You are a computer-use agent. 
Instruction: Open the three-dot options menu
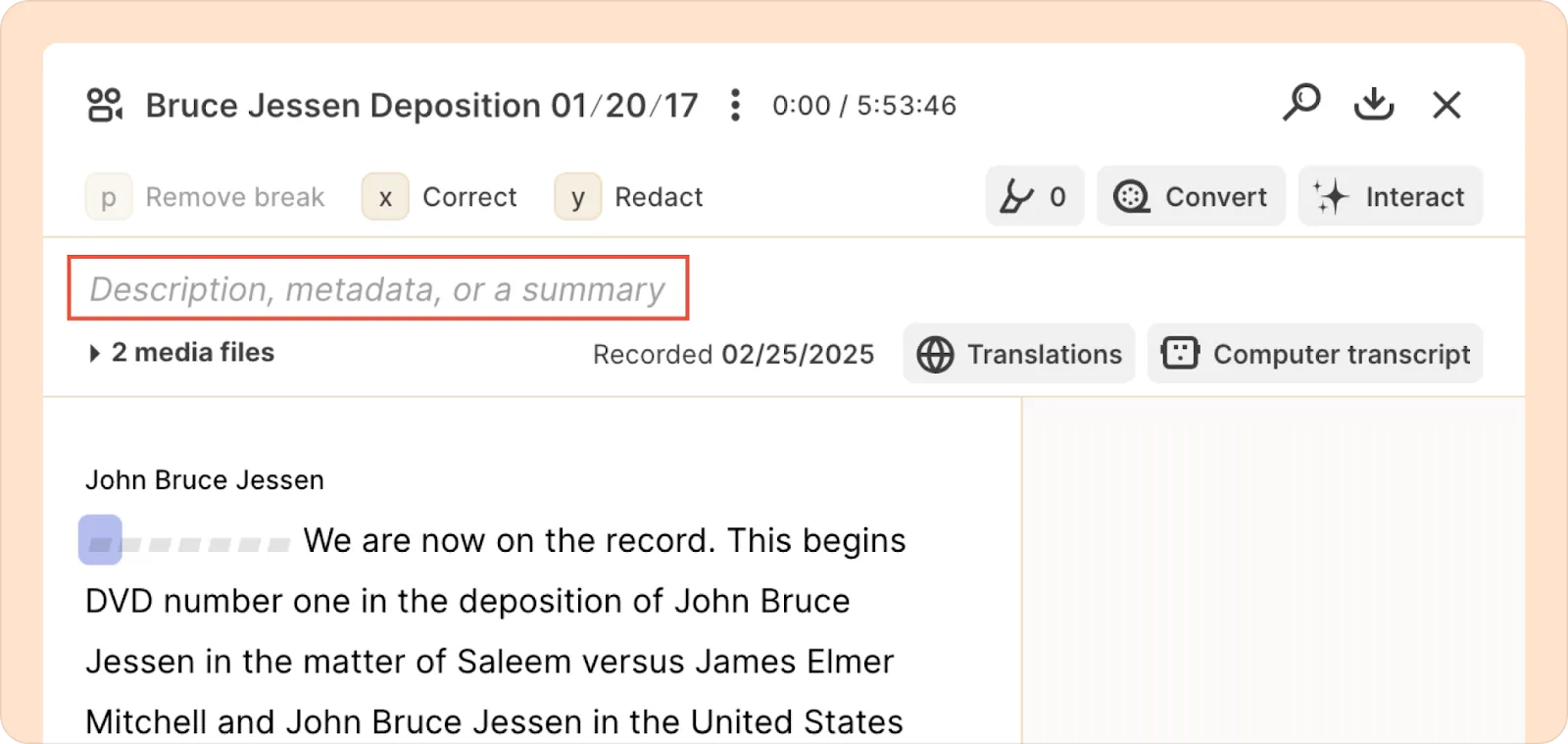click(735, 105)
